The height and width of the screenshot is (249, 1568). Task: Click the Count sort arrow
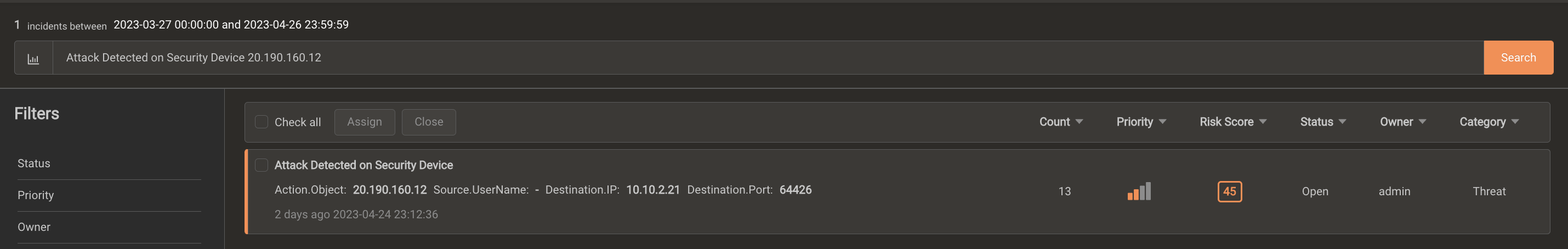click(x=1079, y=122)
